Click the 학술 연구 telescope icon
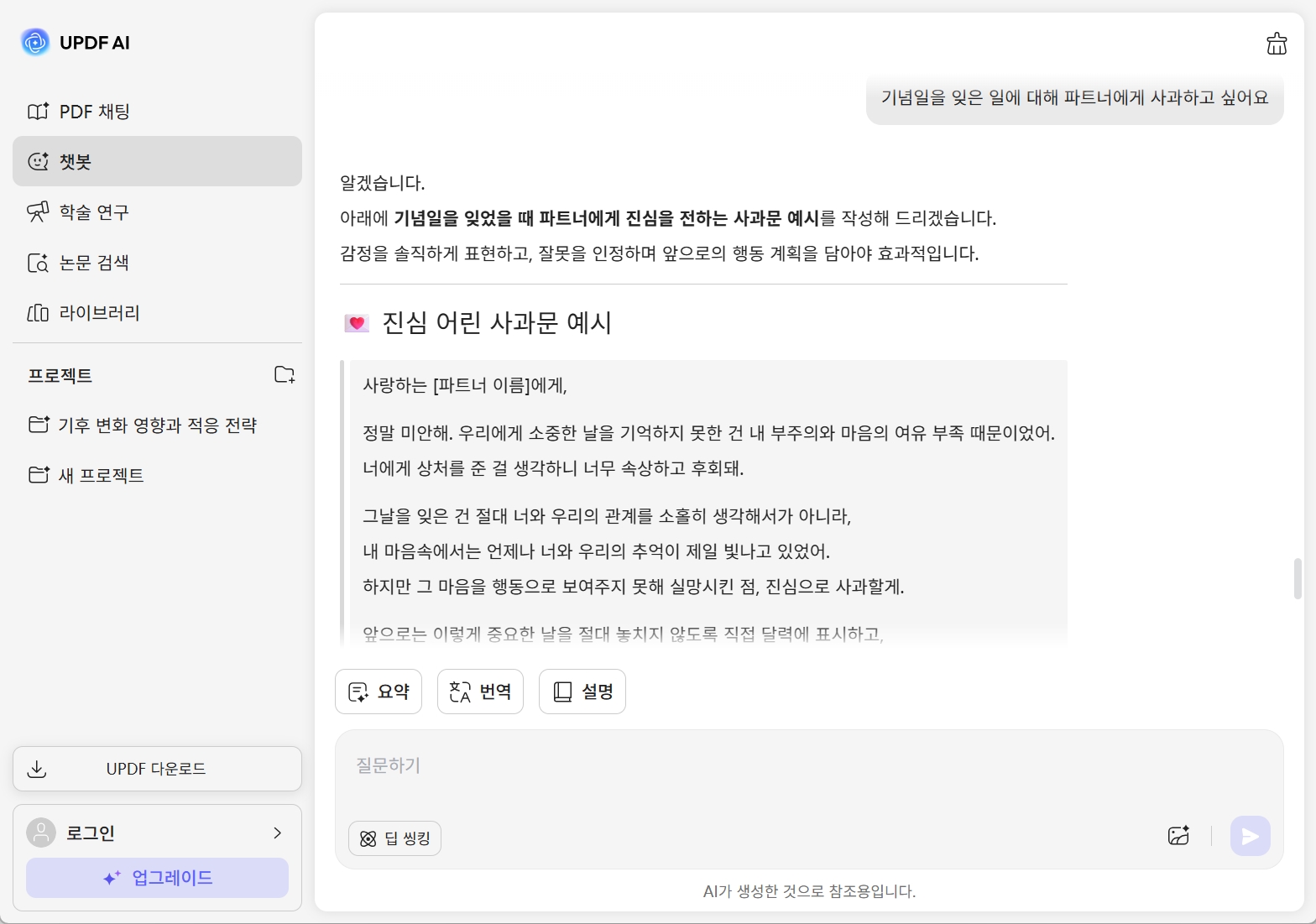This screenshot has height=924, width=1316. point(38,212)
